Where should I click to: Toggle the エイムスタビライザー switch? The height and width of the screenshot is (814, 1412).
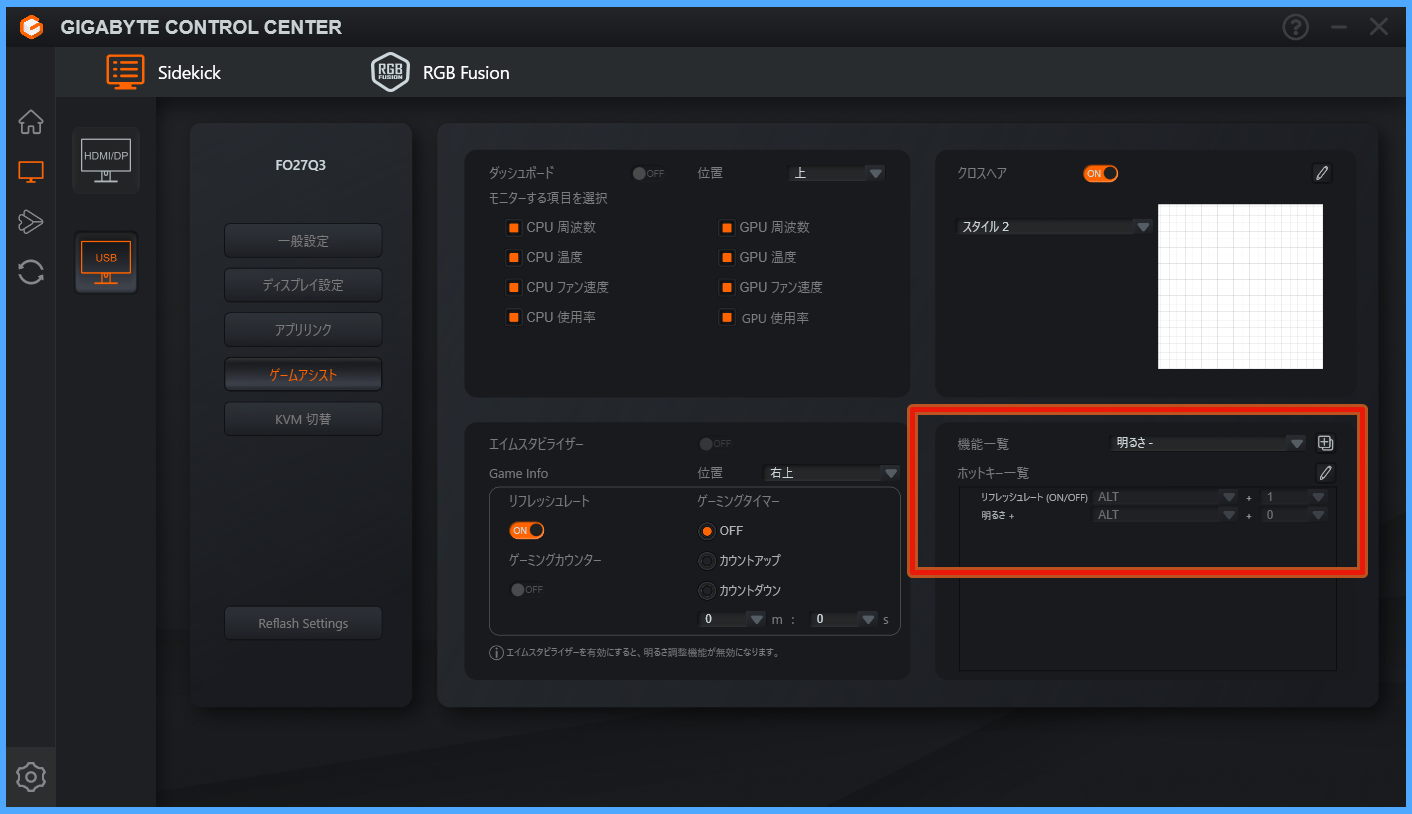715,443
